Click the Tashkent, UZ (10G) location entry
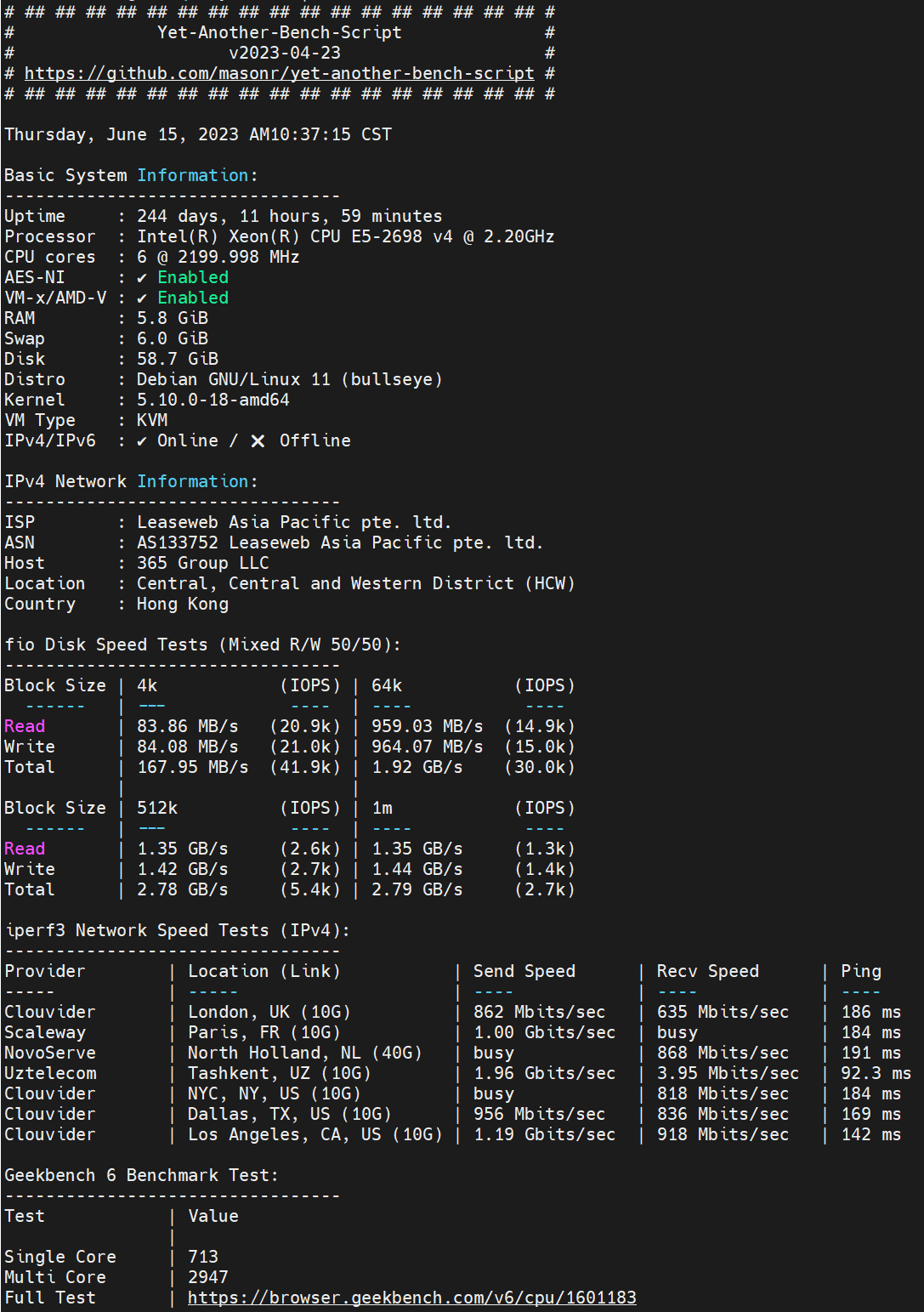Image resolution: width=924 pixels, height=1312 pixels. click(x=279, y=1073)
